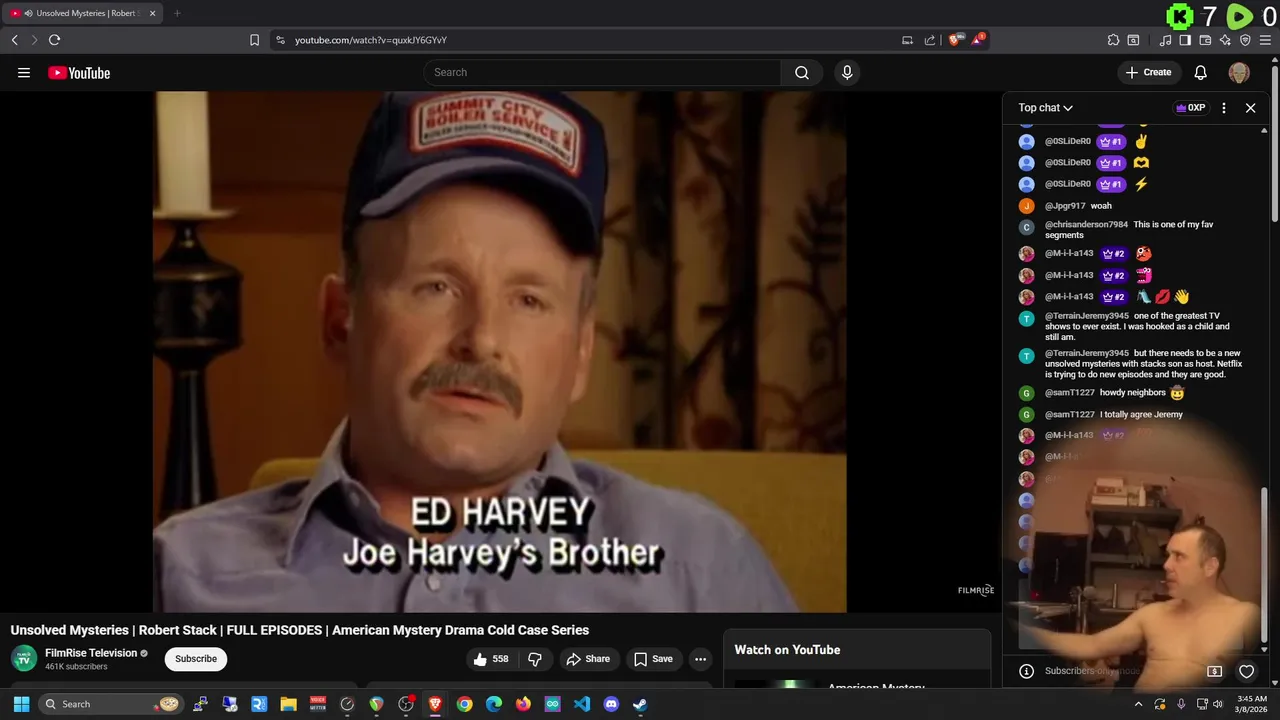
Task: Open the Windows Start menu
Action: pyautogui.click(x=21, y=704)
